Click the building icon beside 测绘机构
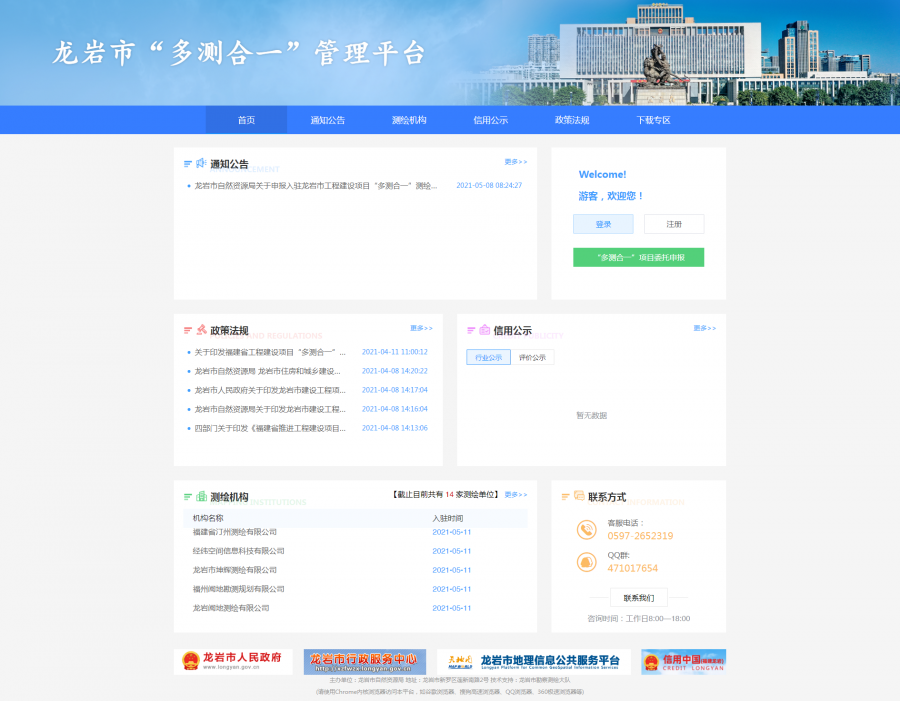Viewport: 900px width, 701px height. [201, 497]
